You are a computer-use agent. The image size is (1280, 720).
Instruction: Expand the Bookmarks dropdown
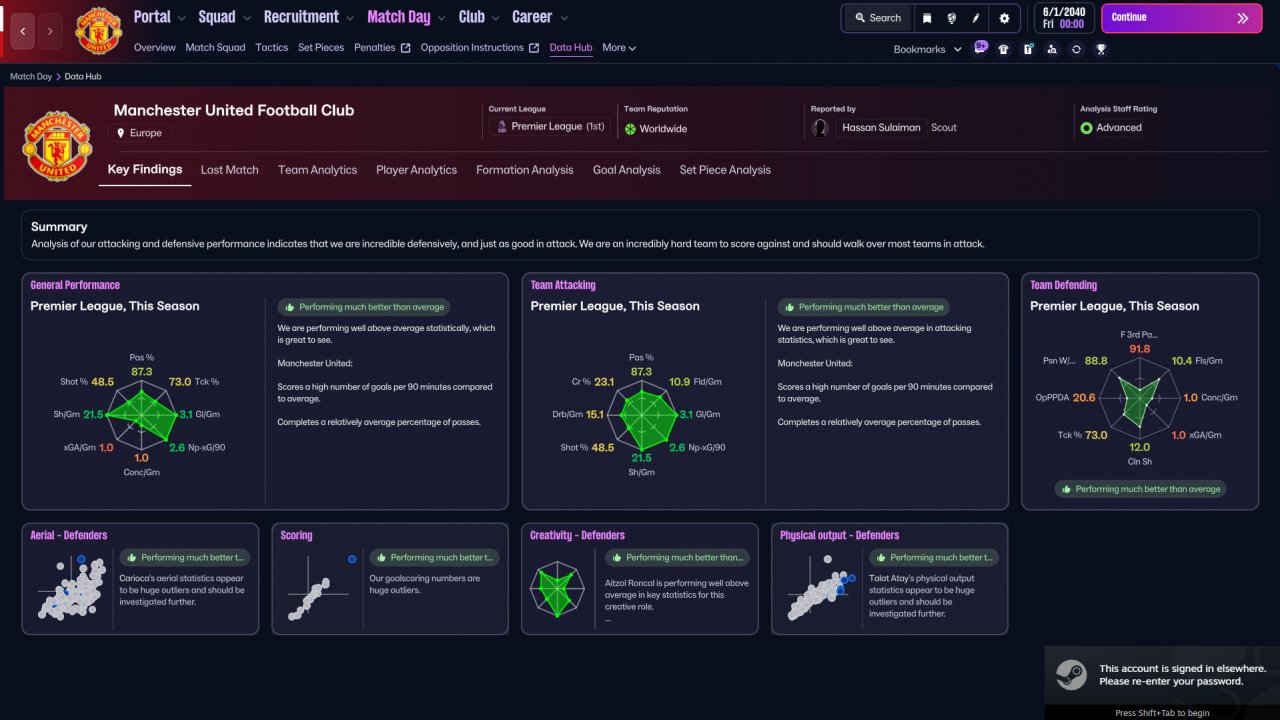point(928,49)
